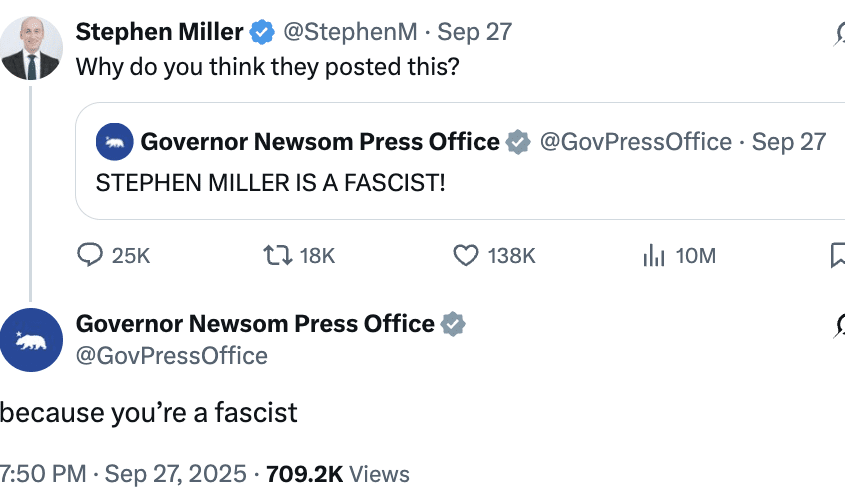This screenshot has height=502, width=845.
Task: Open the @StephenM handle link
Action: (x=351, y=32)
